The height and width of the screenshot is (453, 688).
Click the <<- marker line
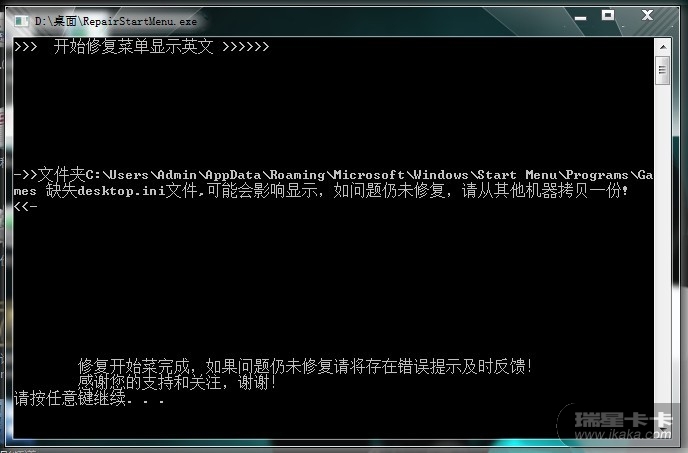click(x=26, y=206)
